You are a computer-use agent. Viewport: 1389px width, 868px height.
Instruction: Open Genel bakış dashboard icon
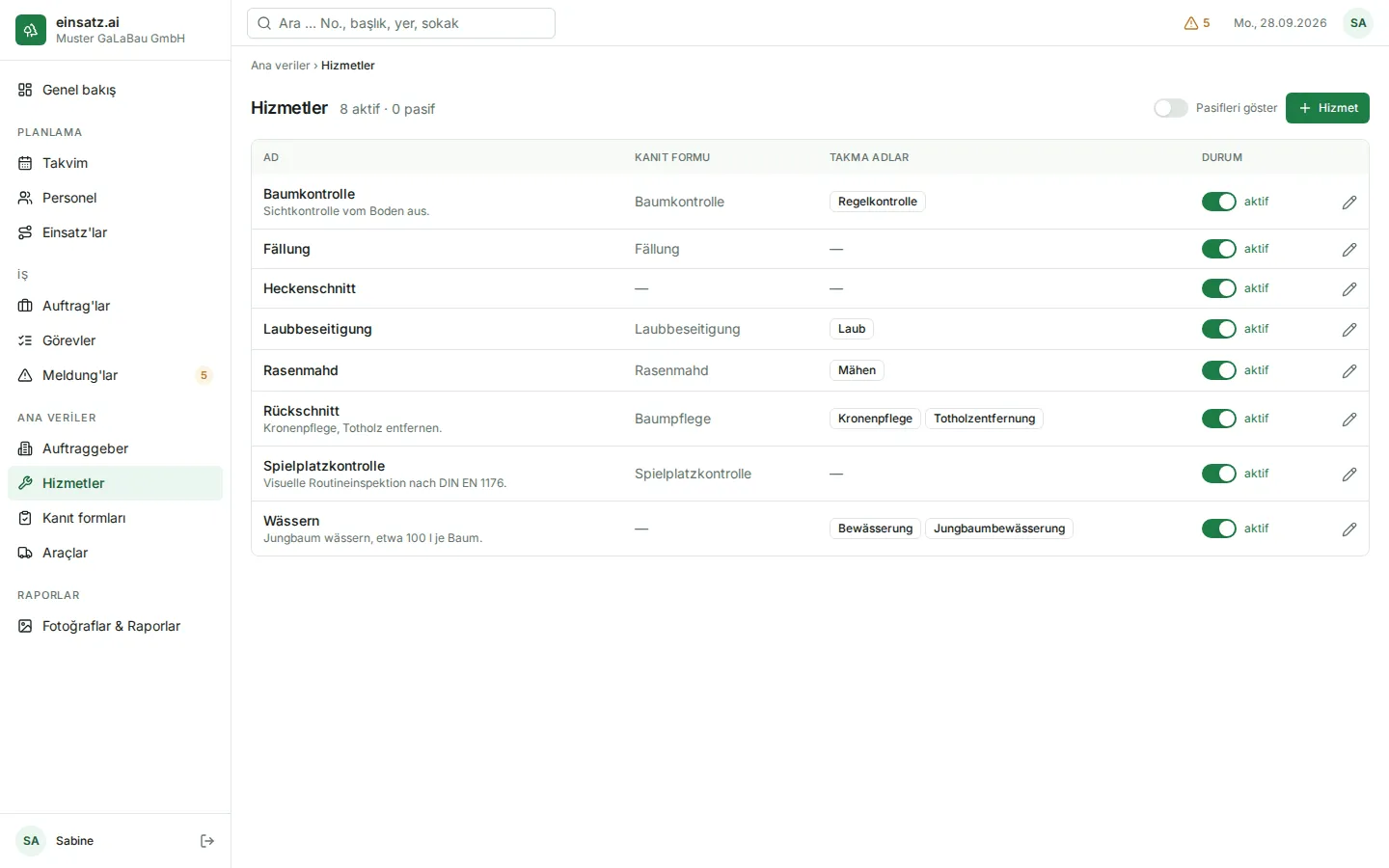[25, 90]
